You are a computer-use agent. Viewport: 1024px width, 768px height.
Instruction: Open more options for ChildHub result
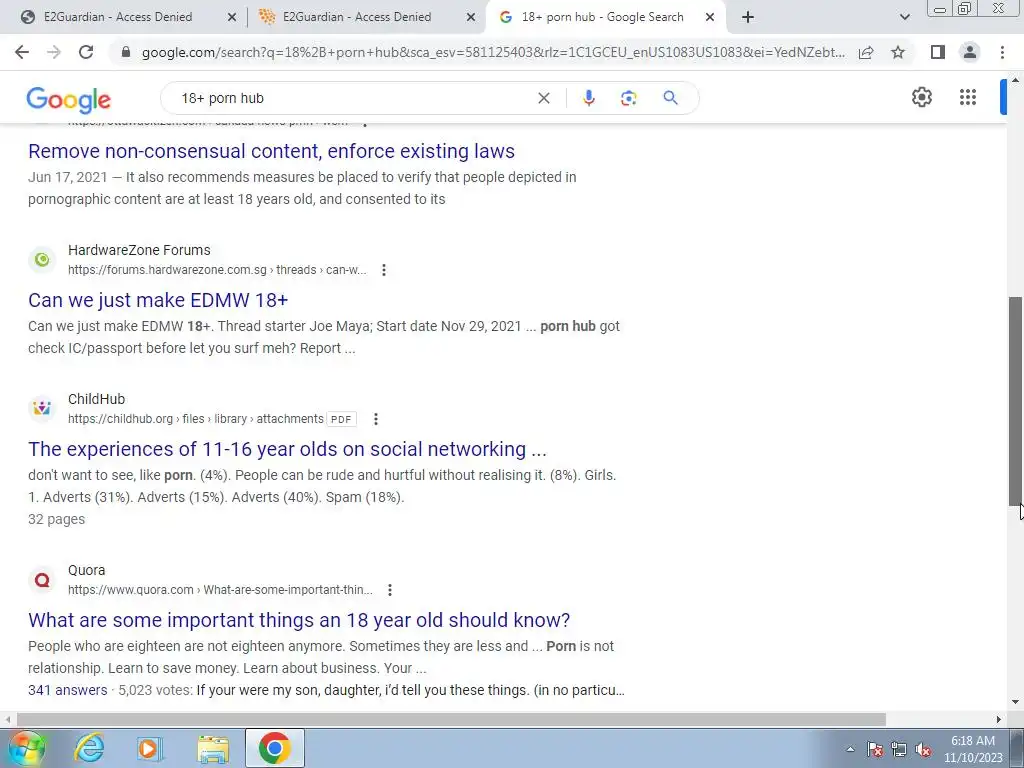tap(376, 419)
